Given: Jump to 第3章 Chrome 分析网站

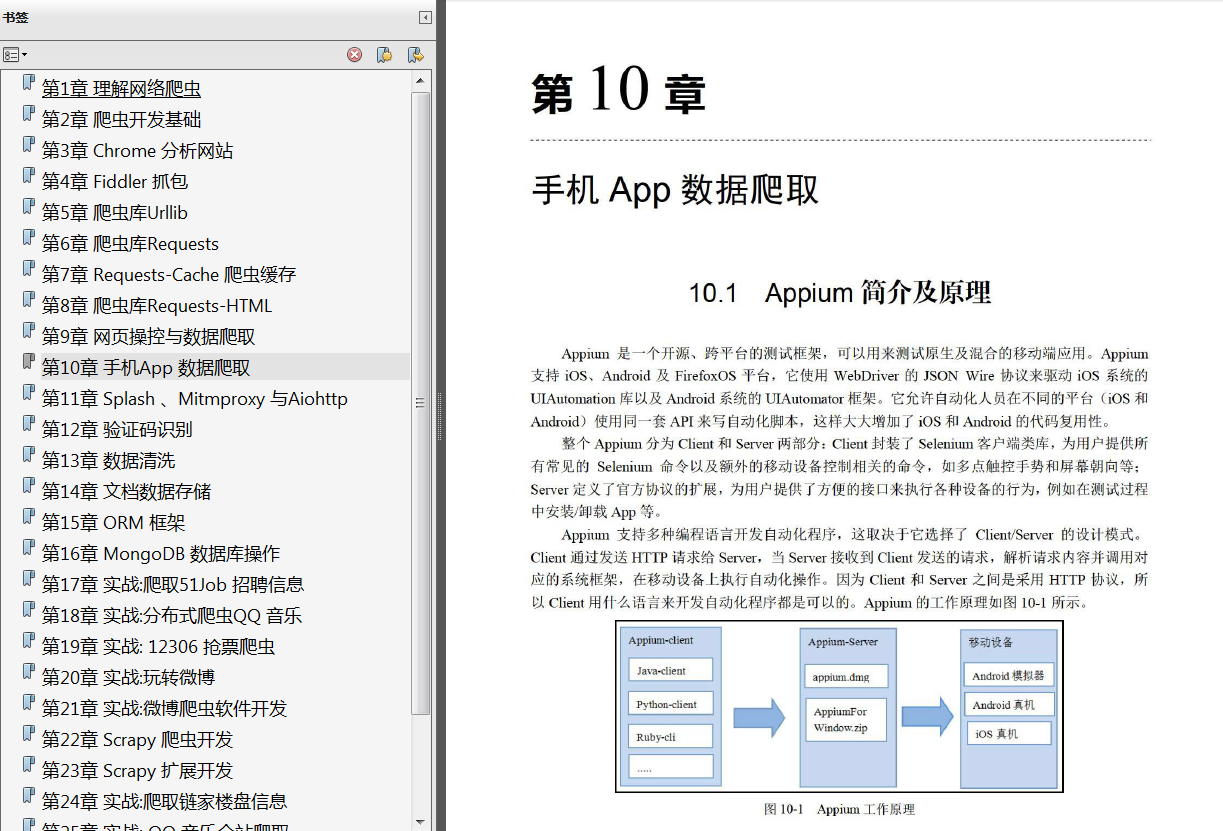Looking at the screenshot, I should pos(137,151).
